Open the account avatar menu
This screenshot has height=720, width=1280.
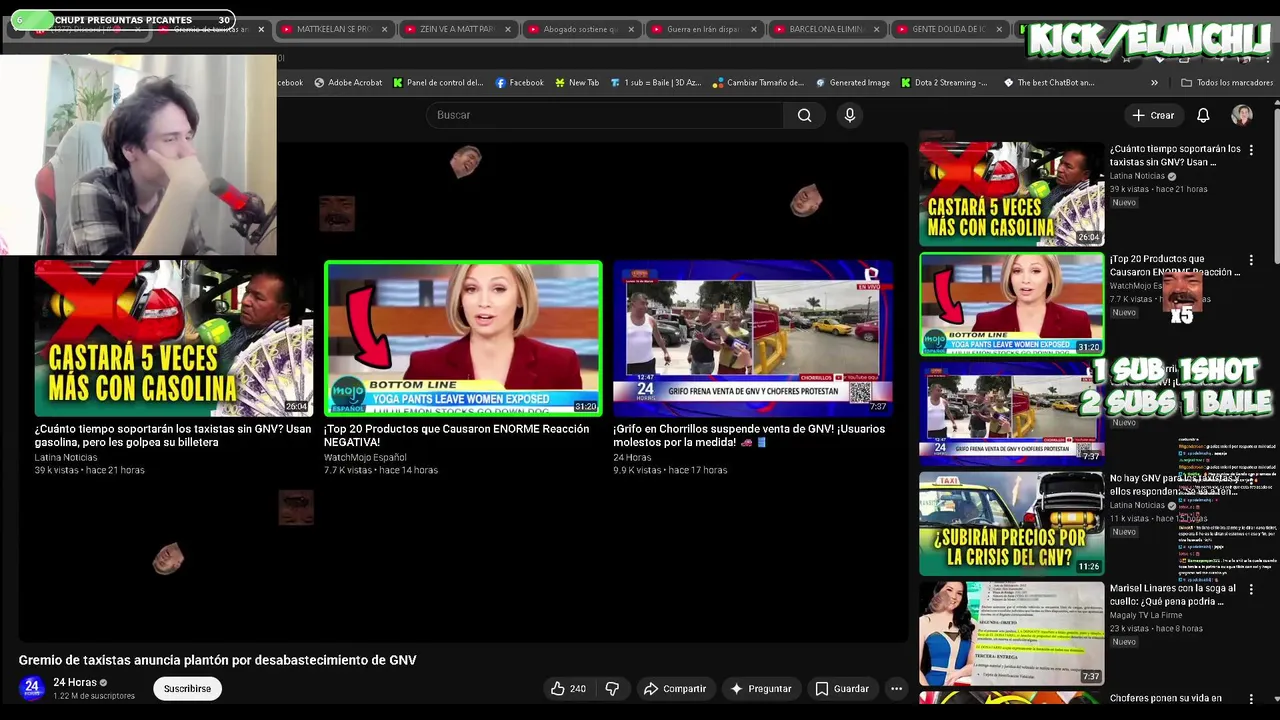click(1242, 115)
